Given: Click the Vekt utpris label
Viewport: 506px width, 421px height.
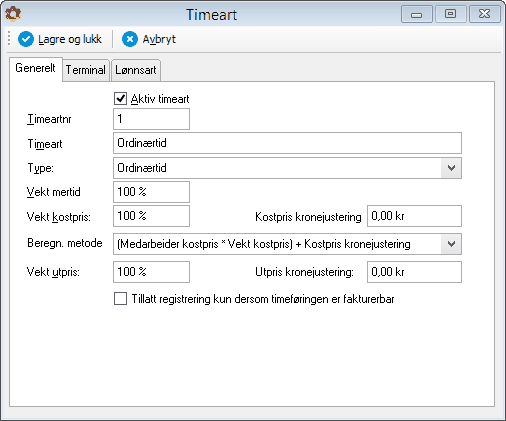Looking at the screenshot, I should pos(53,272).
